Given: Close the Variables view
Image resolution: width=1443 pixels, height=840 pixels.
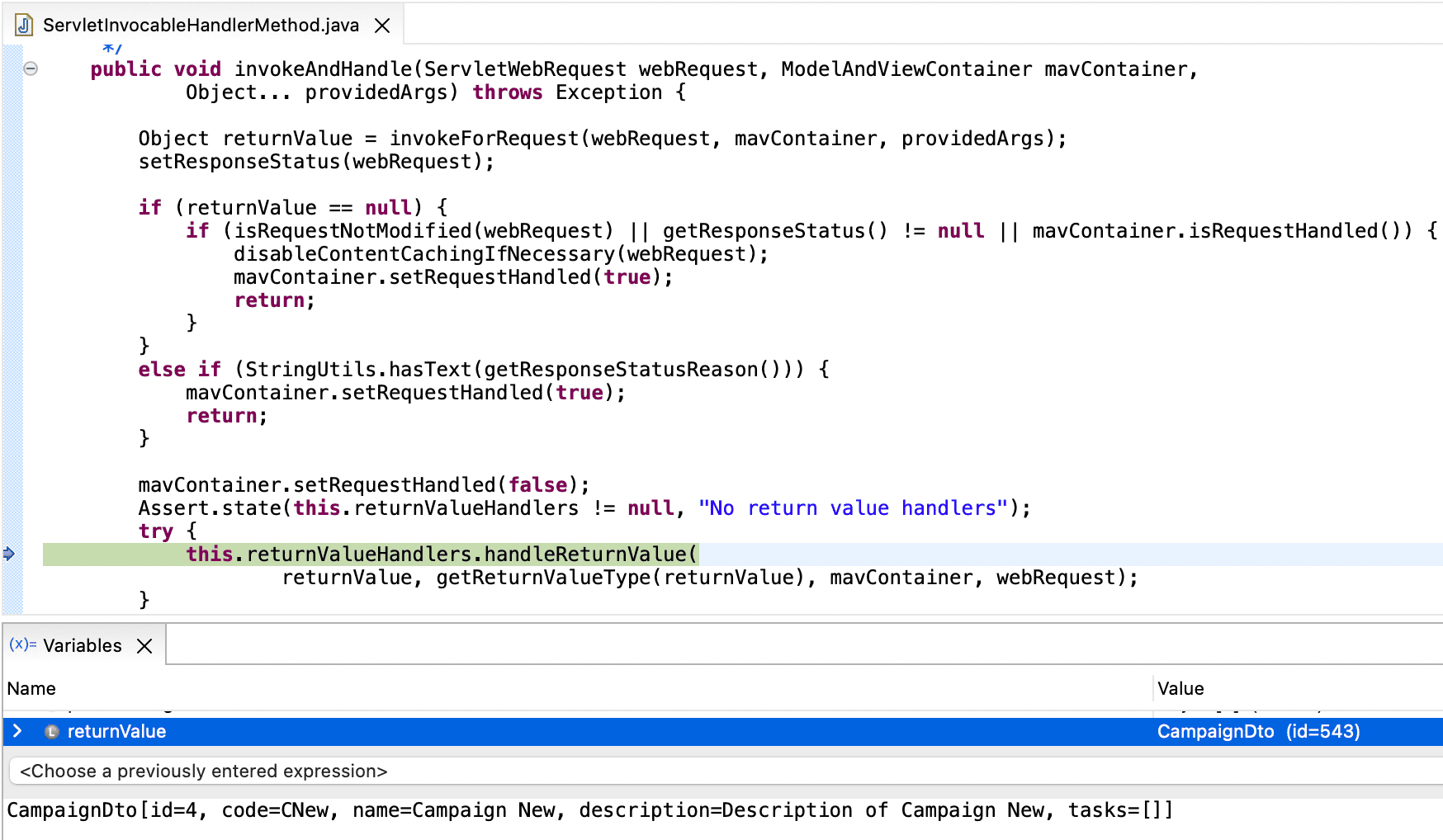Looking at the screenshot, I should [x=144, y=646].
